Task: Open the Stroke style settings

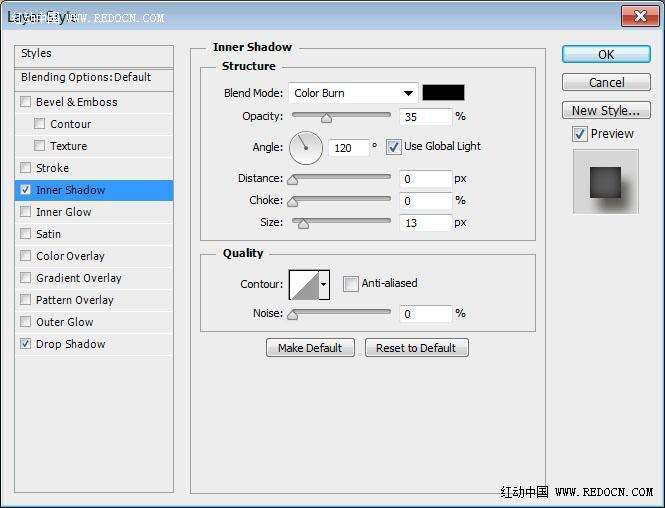Action: click(52, 168)
